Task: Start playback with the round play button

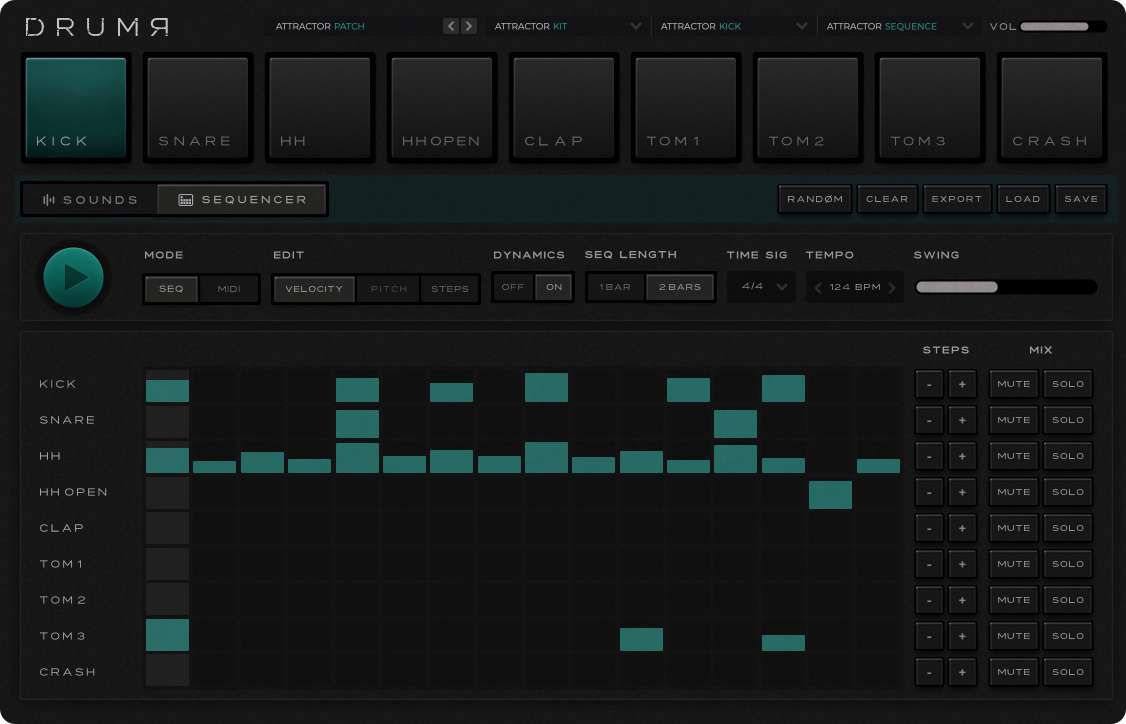Action: tap(73, 277)
